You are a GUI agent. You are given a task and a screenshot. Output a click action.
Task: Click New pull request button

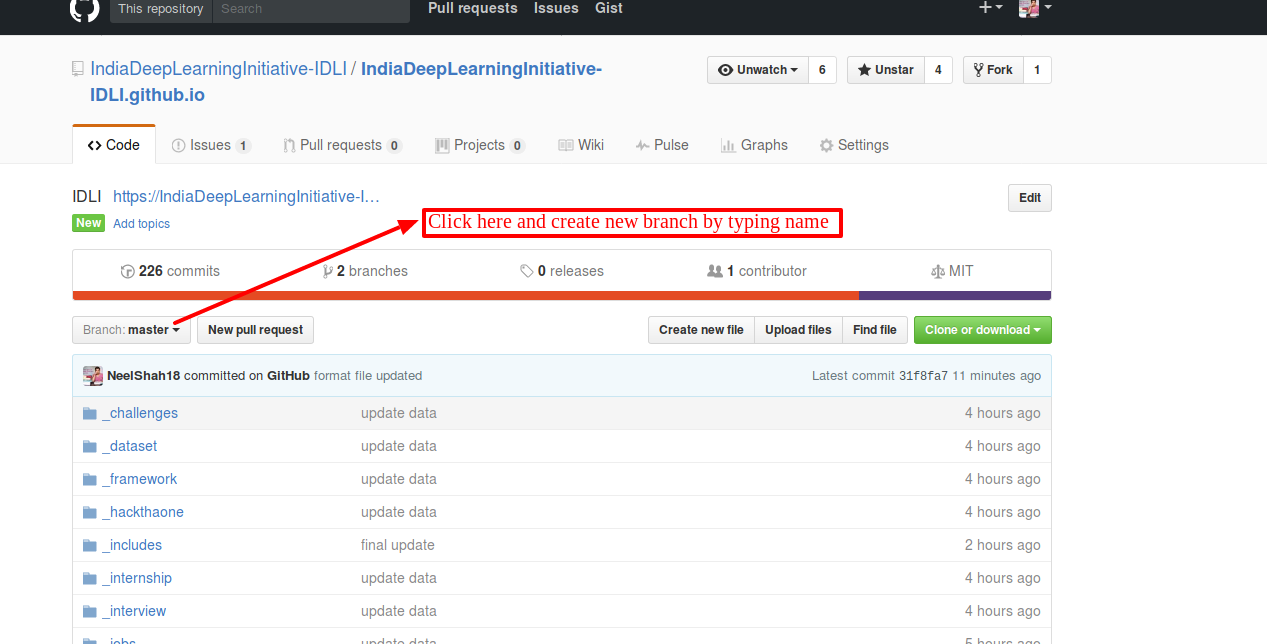pos(256,330)
